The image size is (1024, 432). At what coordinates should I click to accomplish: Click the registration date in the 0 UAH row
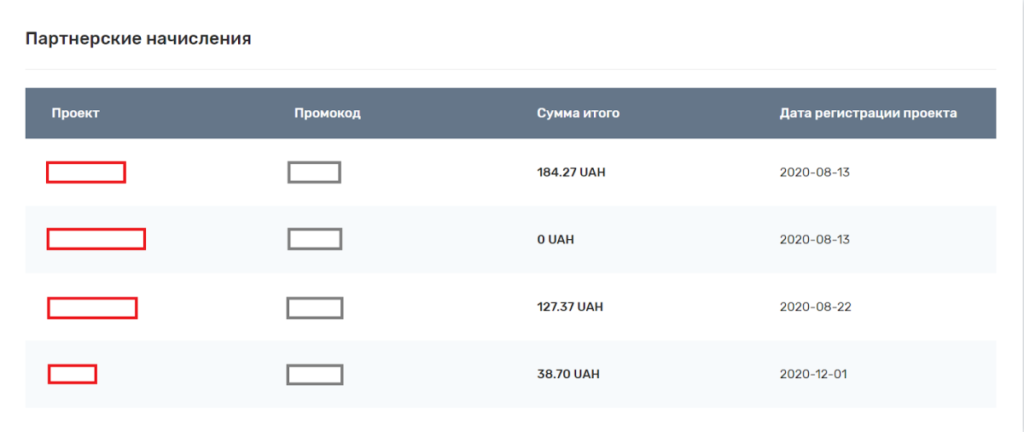pyautogui.click(x=813, y=240)
